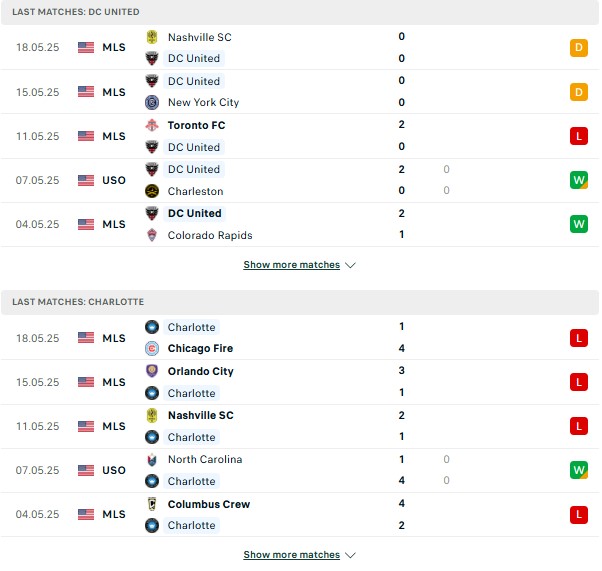Click the red L badge for Toronto FC match
Image resolution: width=602 pixels, height=571 pixels.
[579, 136]
